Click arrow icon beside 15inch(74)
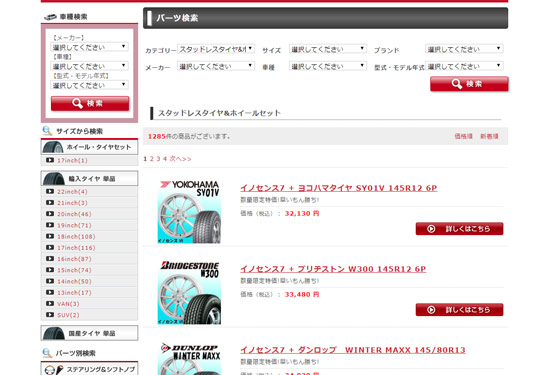The image size is (550, 375). 50,270
